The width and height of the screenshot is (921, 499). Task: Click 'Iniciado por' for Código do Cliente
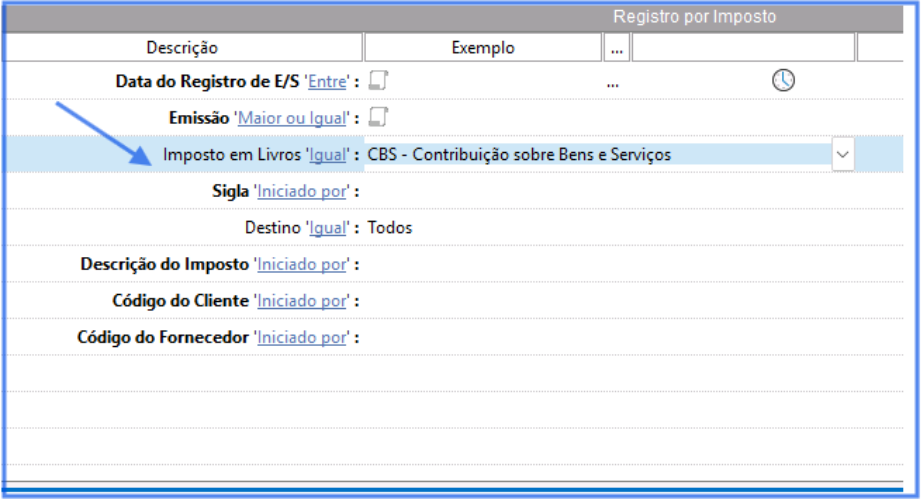coord(303,301)
